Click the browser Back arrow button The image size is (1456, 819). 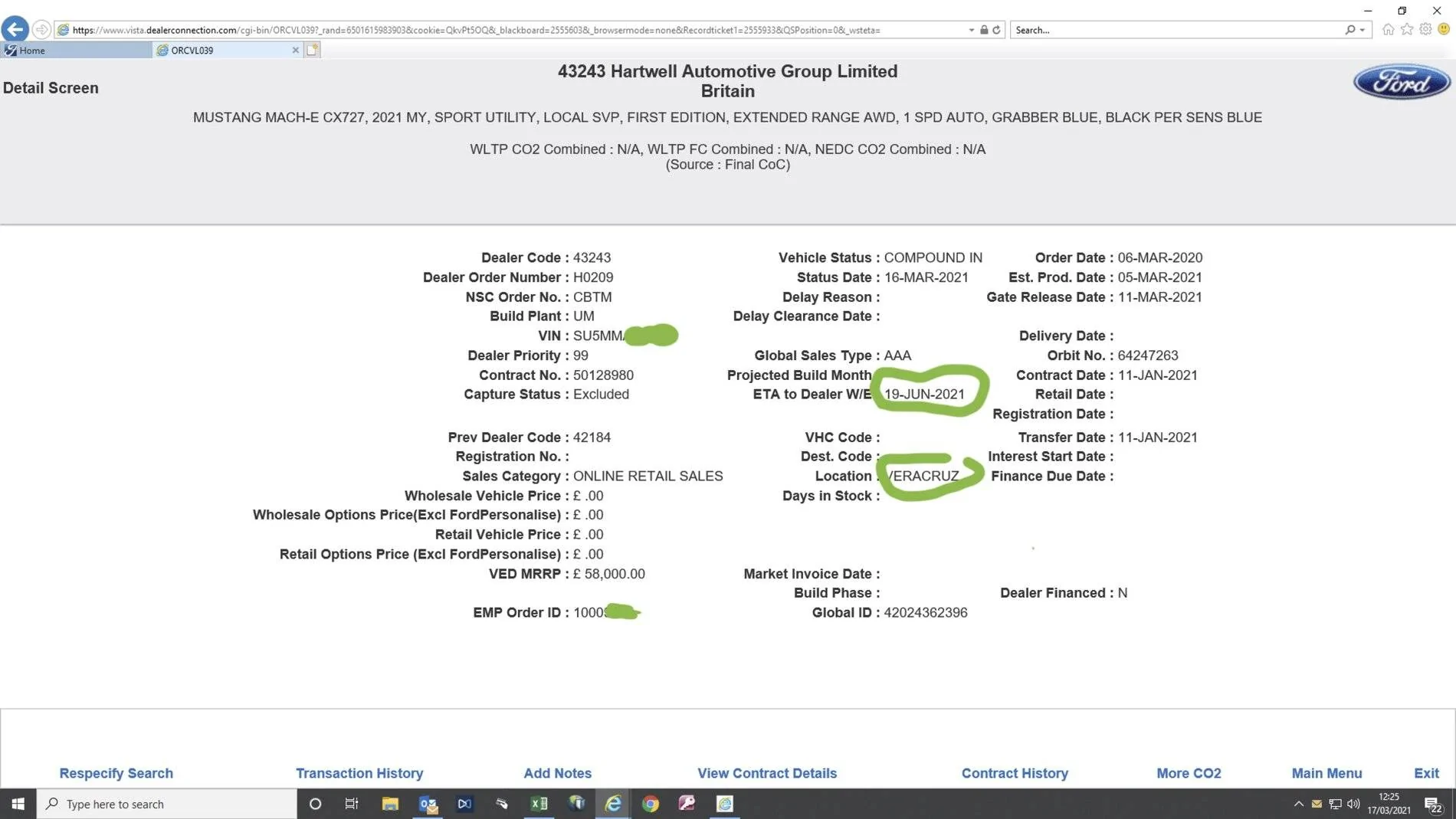coord(15,29)
